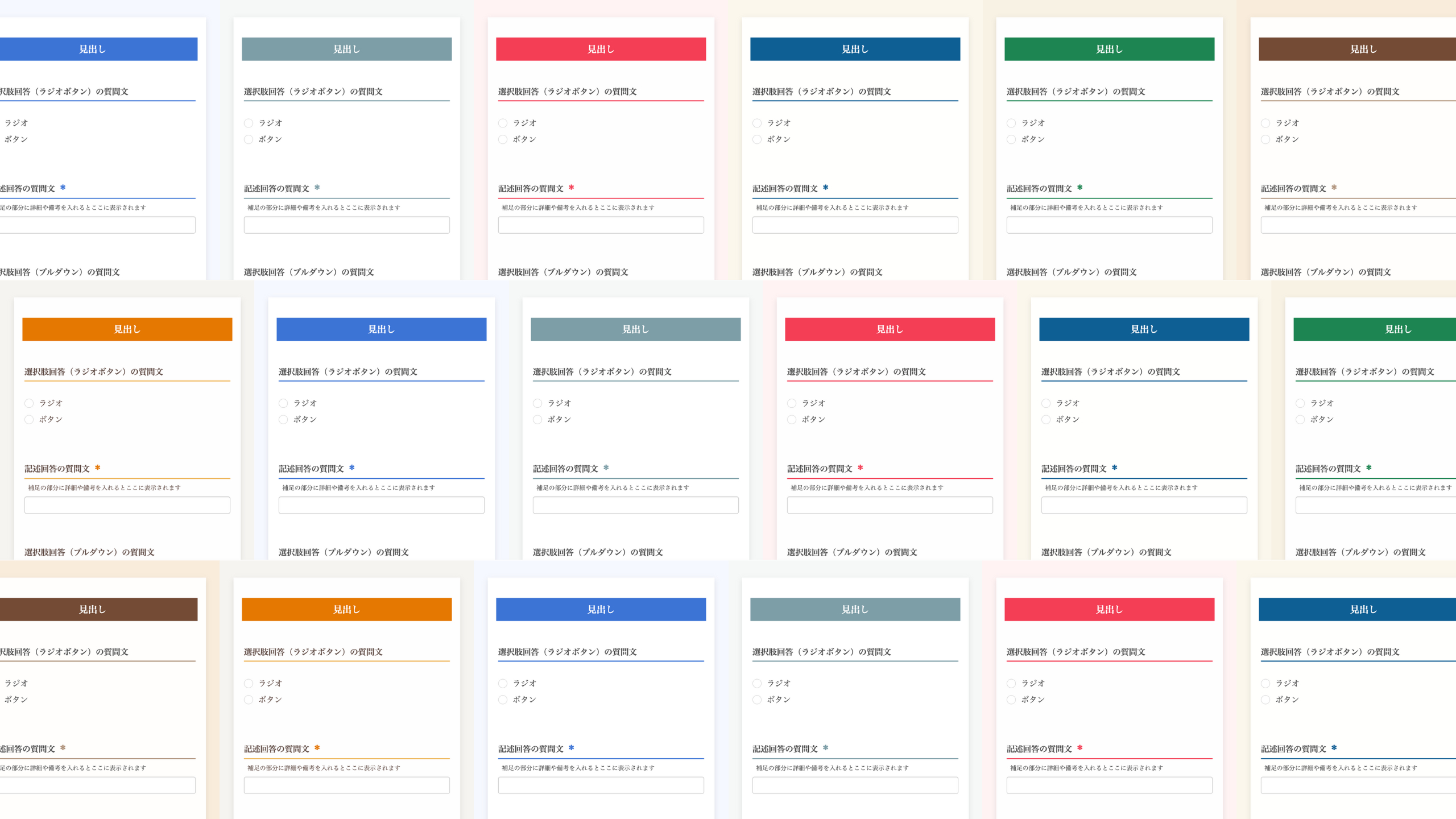1456x819 pixels.
Task: Click text input in bottom-row red form
Action: [1109, 785]
